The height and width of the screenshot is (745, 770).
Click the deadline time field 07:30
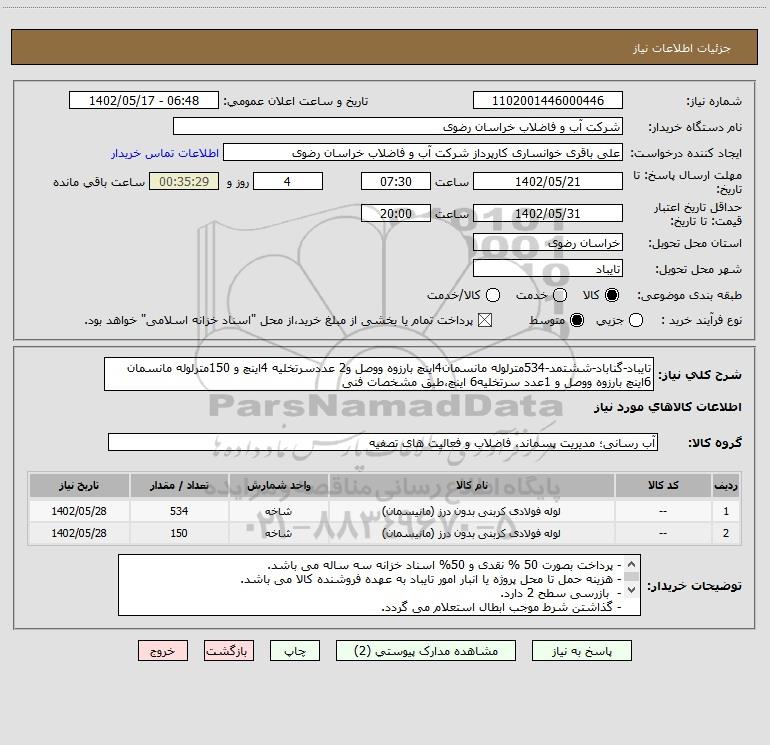tap(396, 182)
